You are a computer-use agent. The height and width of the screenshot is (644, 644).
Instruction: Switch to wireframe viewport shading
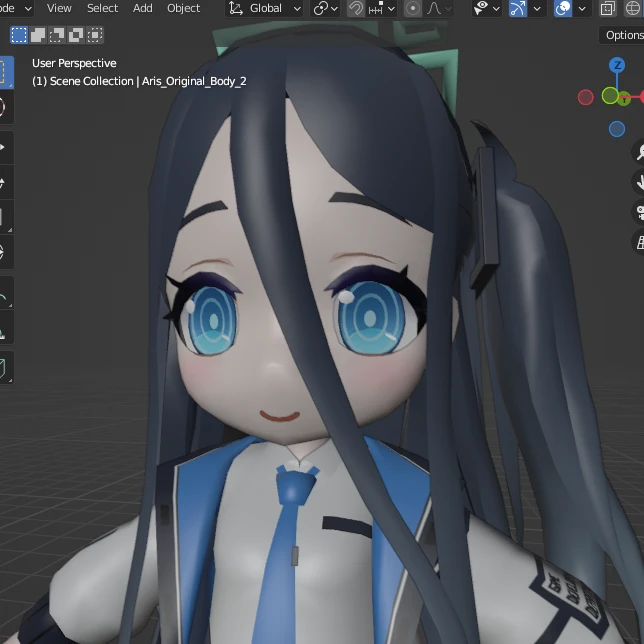[633, 8]
